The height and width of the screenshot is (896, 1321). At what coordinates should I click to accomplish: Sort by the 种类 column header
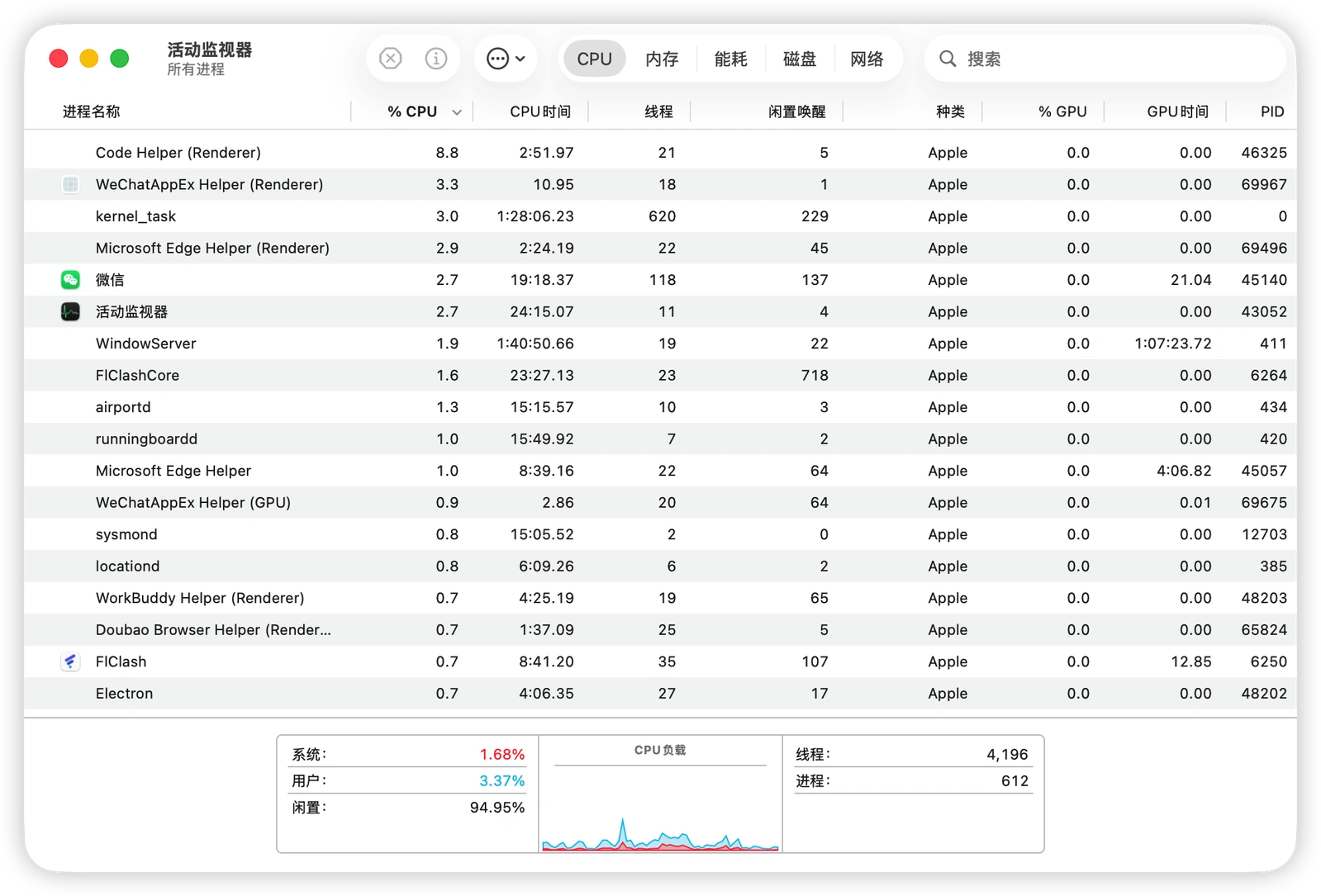(x=950, y=111)
